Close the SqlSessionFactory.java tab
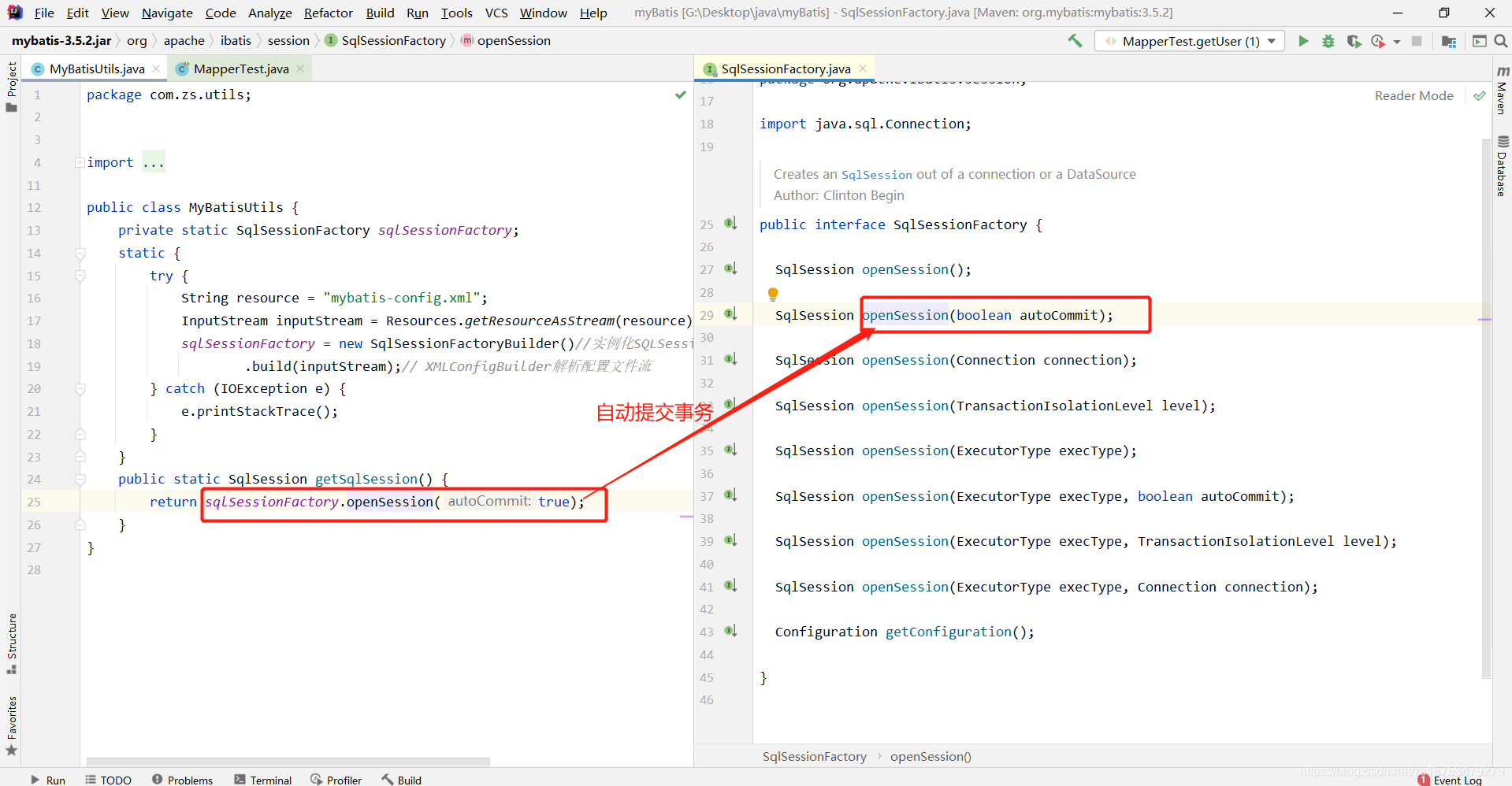This screenshot has width=1512, height=786. click(x=863, y=69)
